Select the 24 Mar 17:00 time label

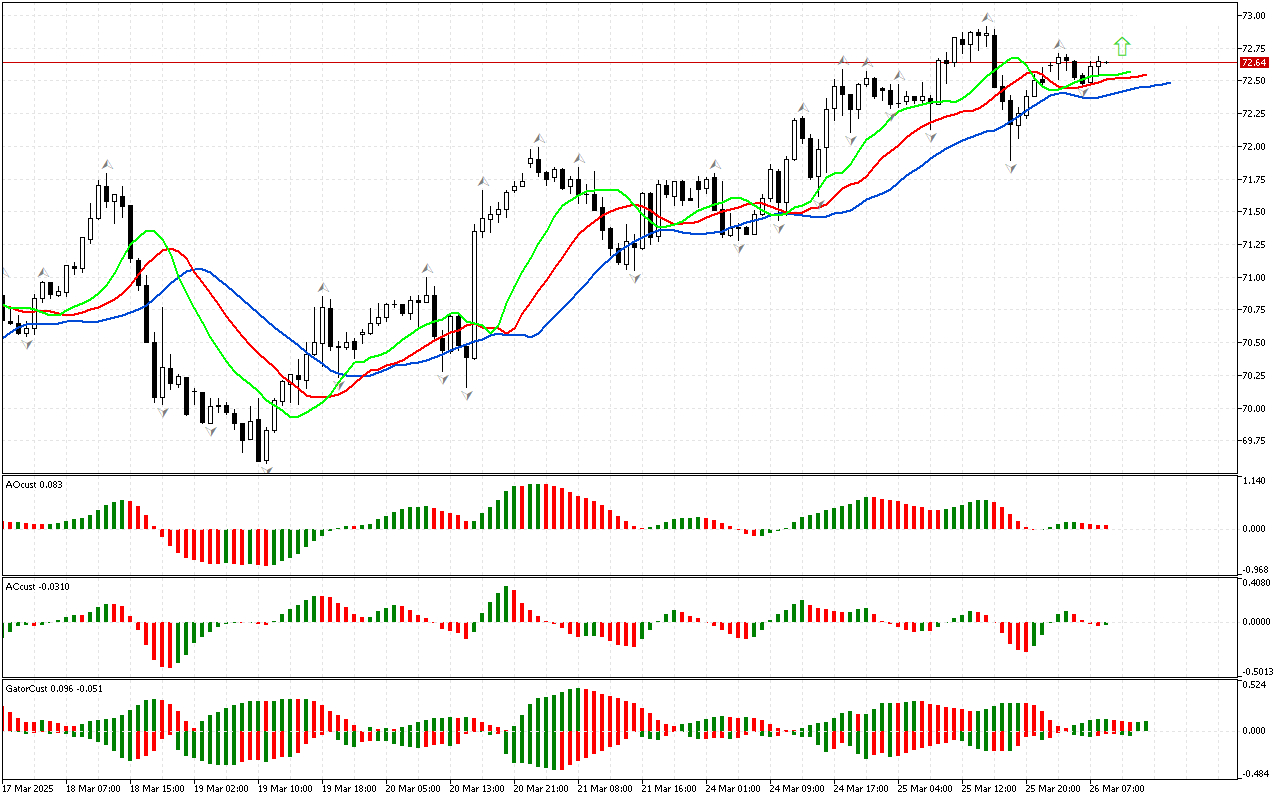tap(861, 789)
